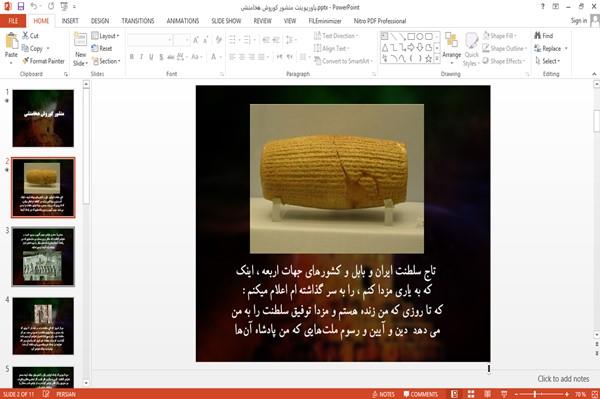The width and height of the screenshot is (600, 399).
Task: Start Slide Show from status bar icon
Action: coord(504,394)
